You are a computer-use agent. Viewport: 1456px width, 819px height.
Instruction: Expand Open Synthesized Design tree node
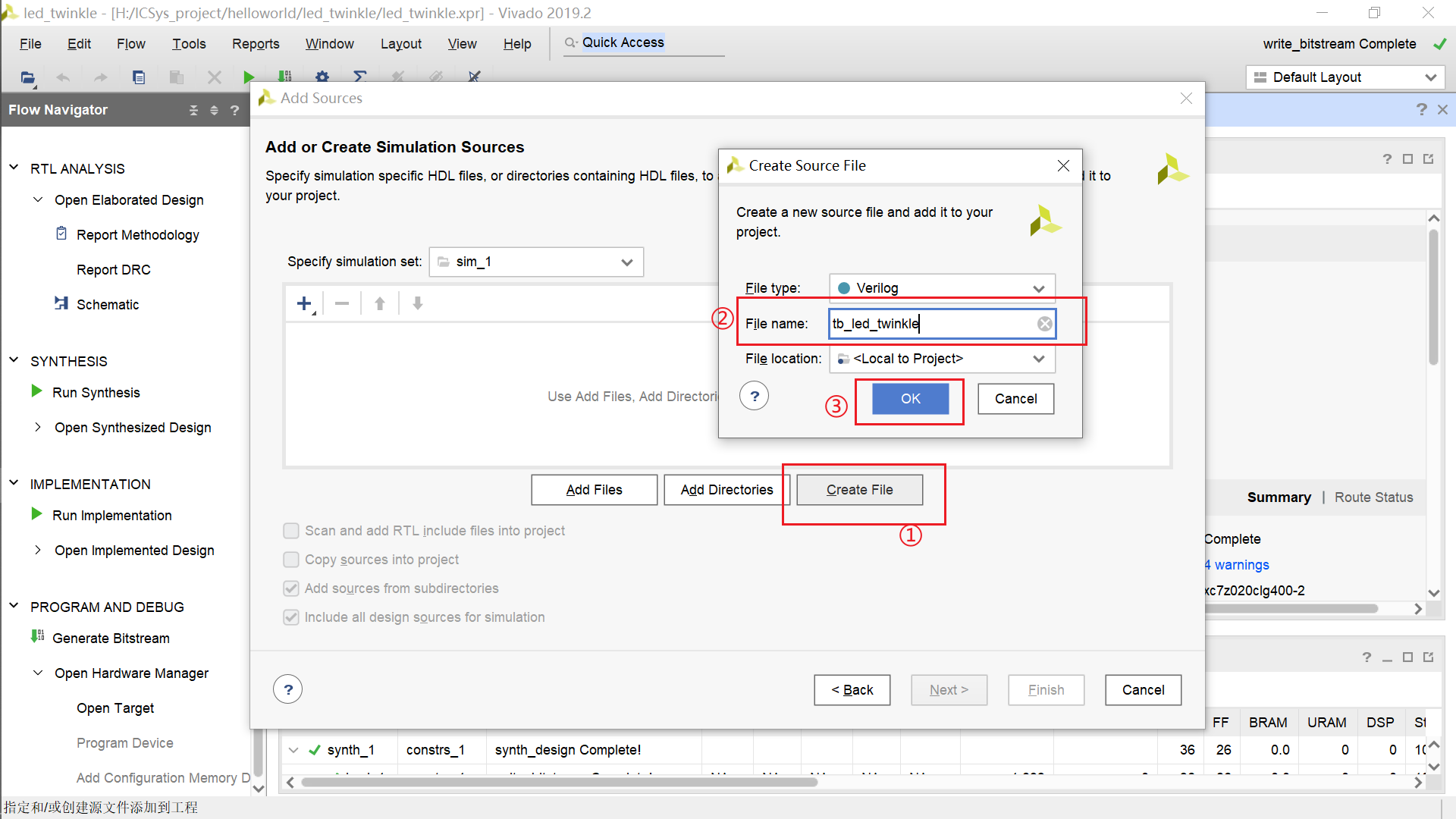tap(37, 427)
